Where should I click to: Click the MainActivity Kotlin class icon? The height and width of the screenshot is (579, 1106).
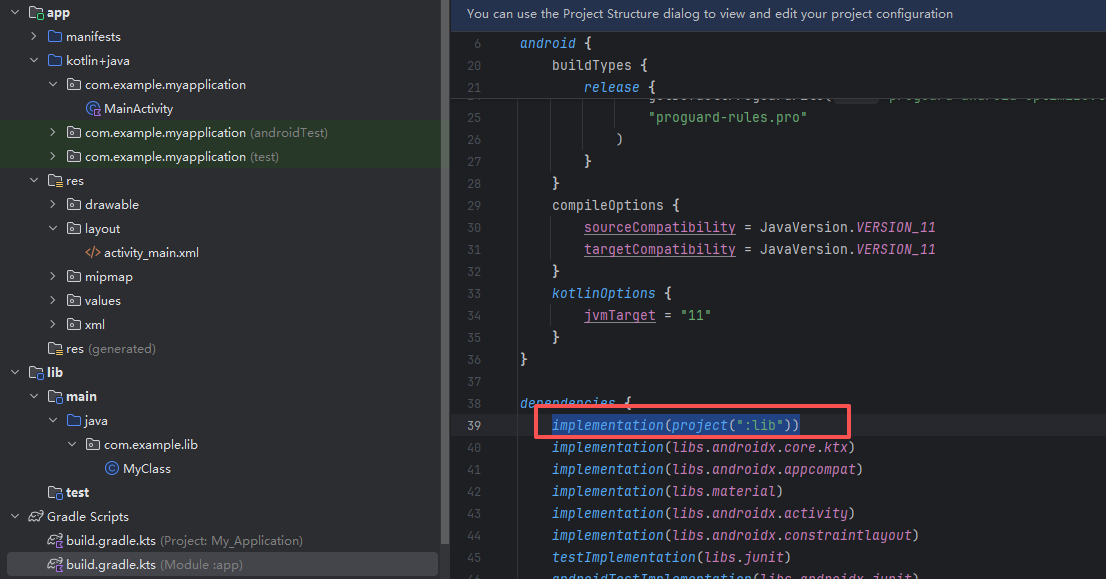click(x=93, y=109)
